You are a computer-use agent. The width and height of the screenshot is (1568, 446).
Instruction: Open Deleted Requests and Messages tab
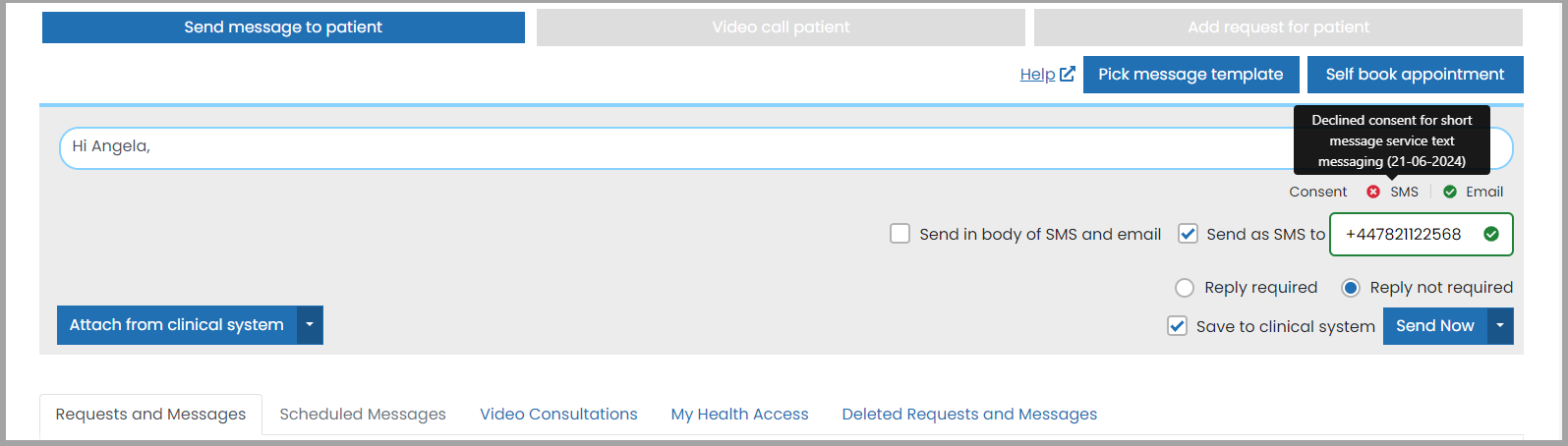point(969,415)
